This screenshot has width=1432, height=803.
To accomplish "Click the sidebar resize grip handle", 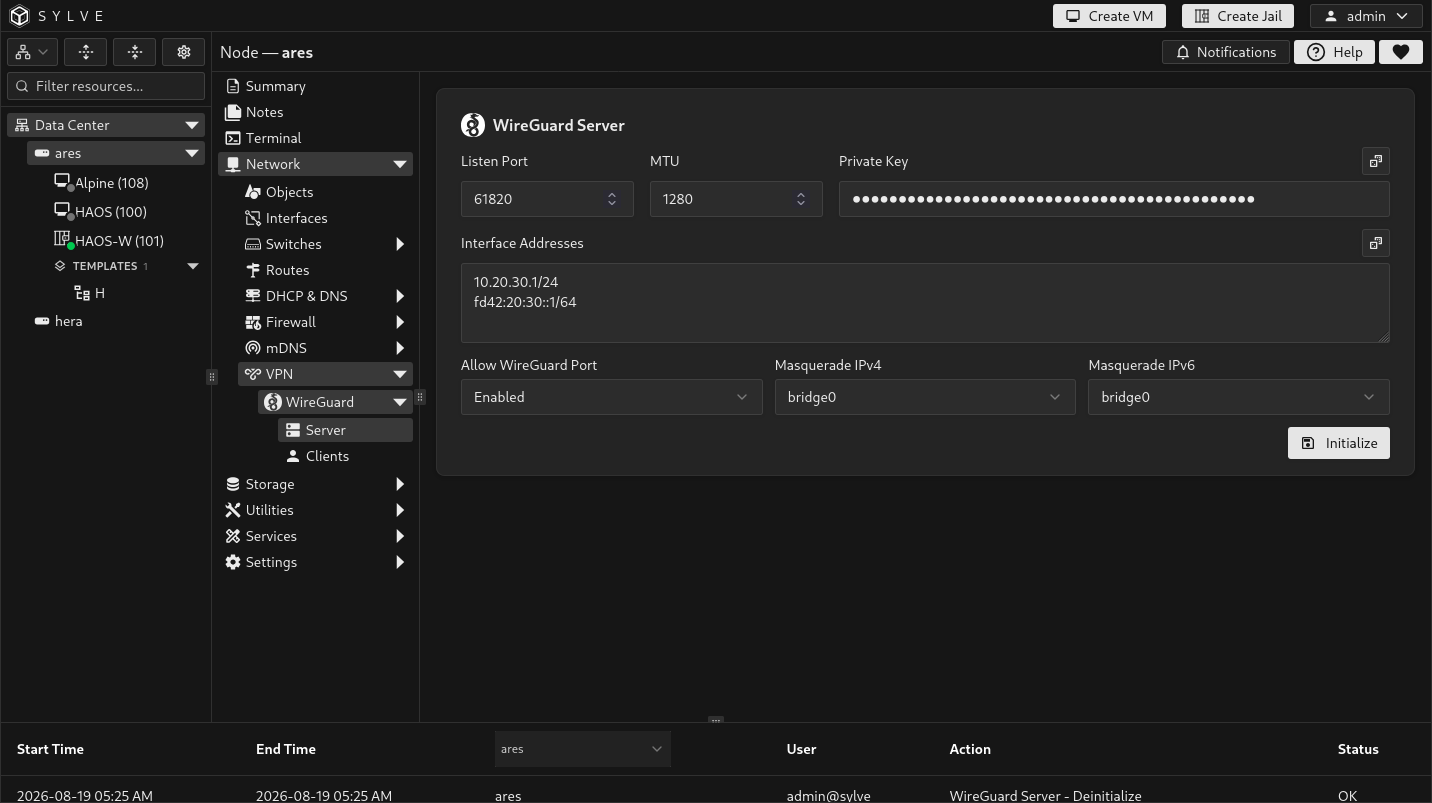I will point(211,377).
